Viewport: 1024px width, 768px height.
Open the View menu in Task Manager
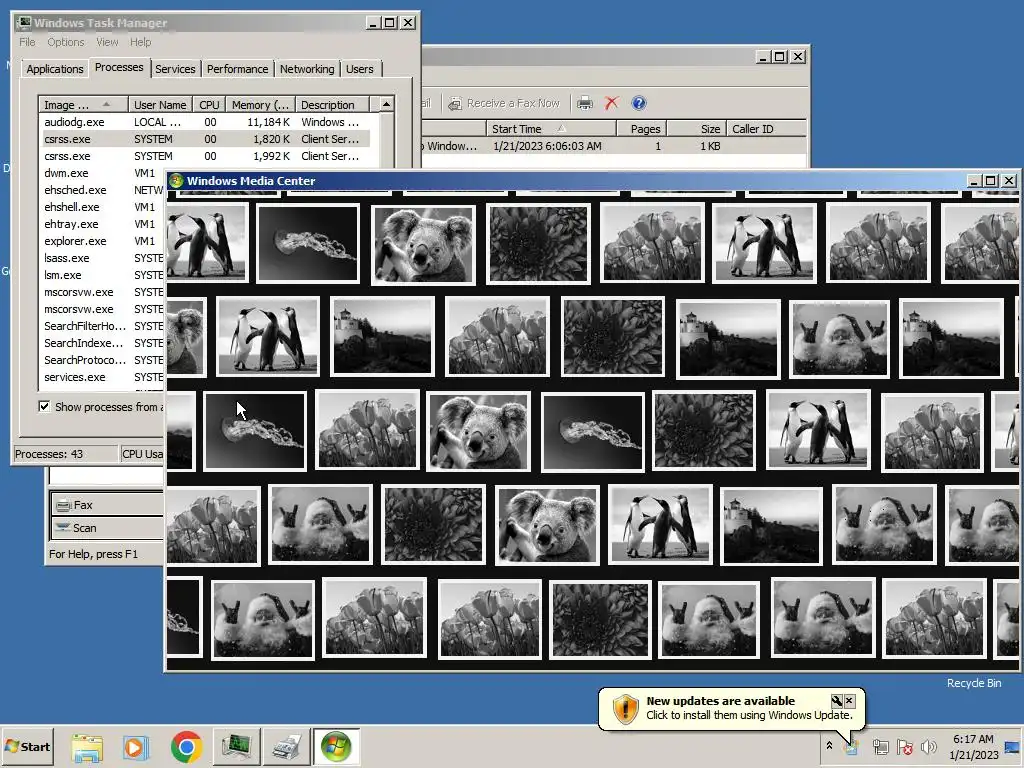coord(107,42)
